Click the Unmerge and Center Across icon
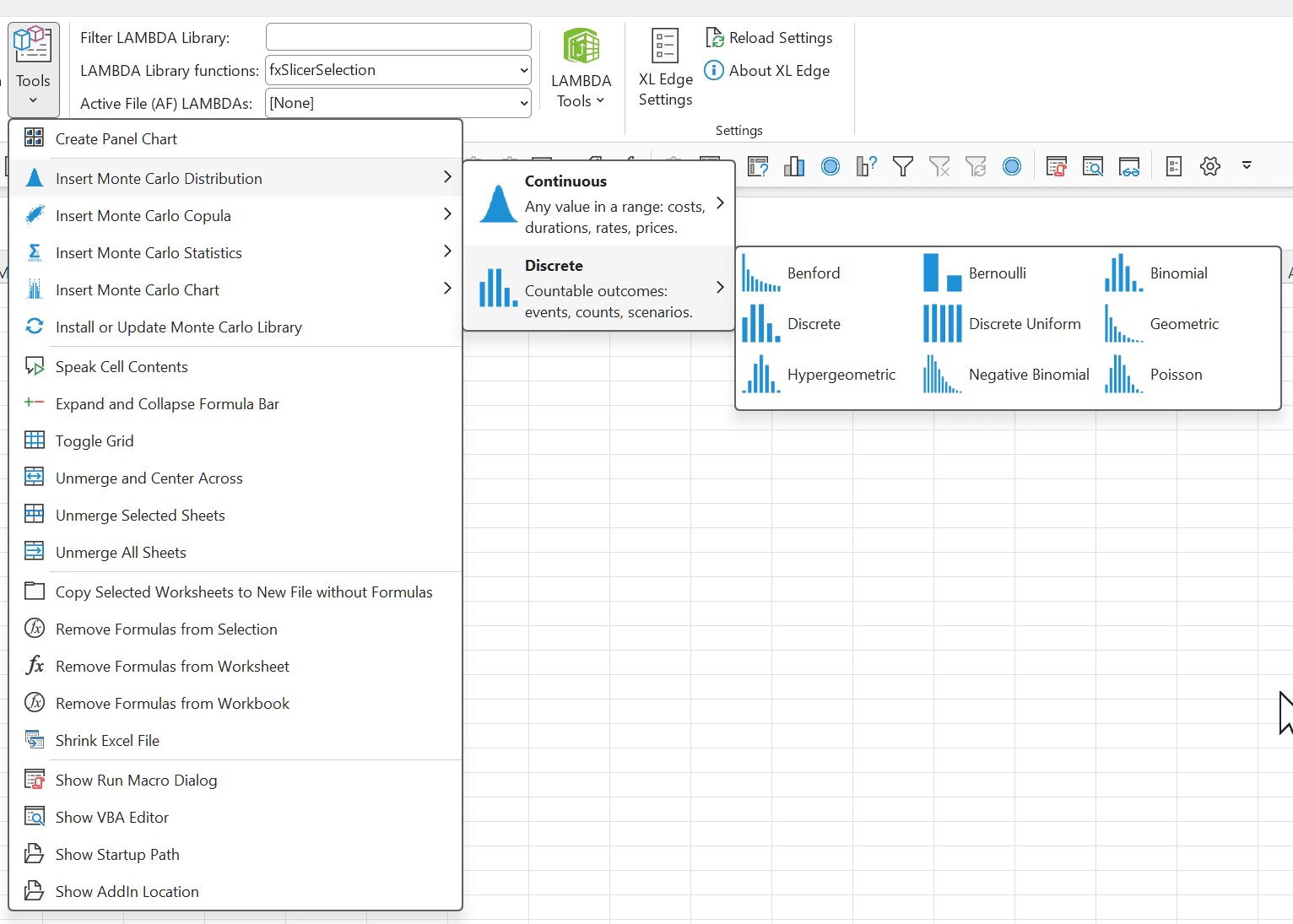 pyautogui.click(x=35, y=478)
